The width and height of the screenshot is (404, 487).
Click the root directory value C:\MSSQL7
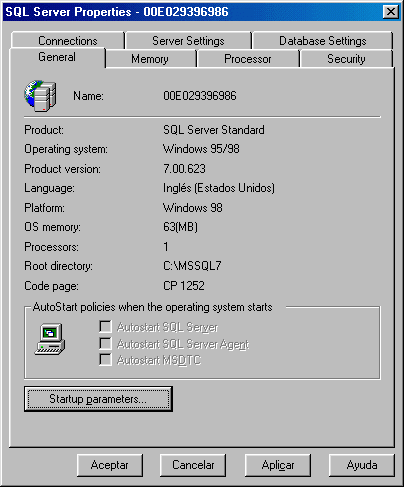(x=192, y=266)
